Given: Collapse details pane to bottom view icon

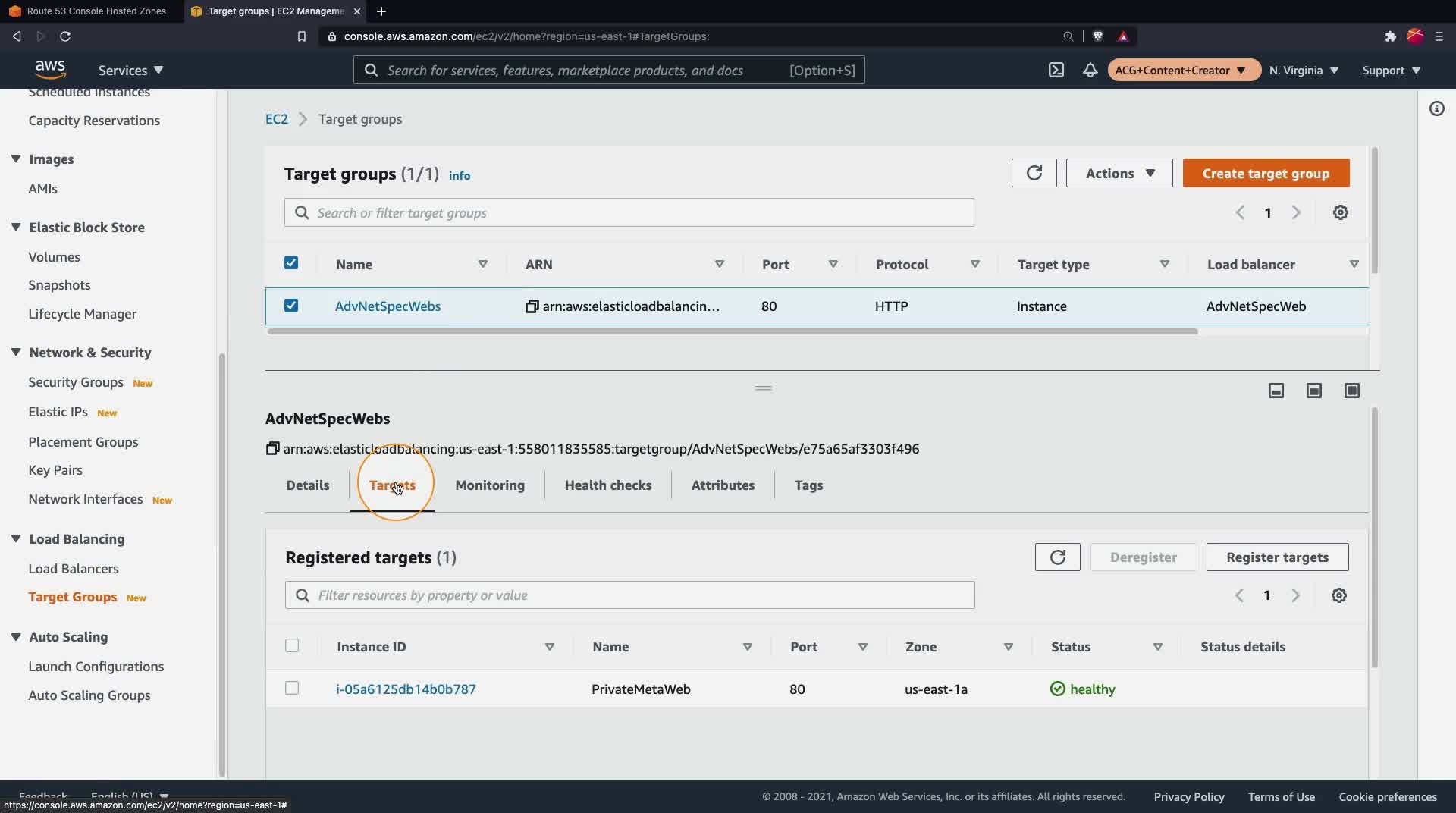Looking at the screenshot, I should click(1276, 391).
